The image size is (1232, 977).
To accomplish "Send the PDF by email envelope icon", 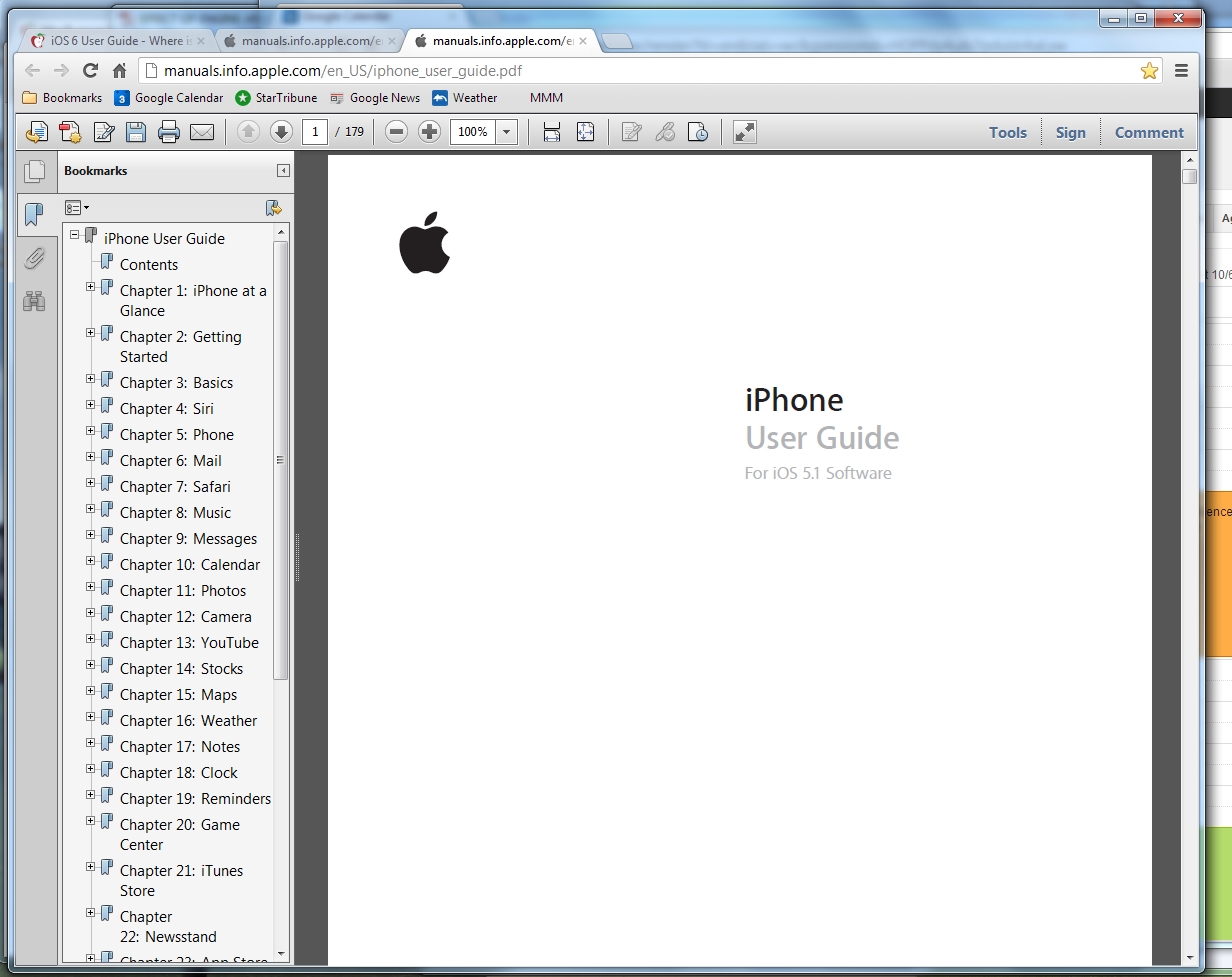I will point(202,132).
